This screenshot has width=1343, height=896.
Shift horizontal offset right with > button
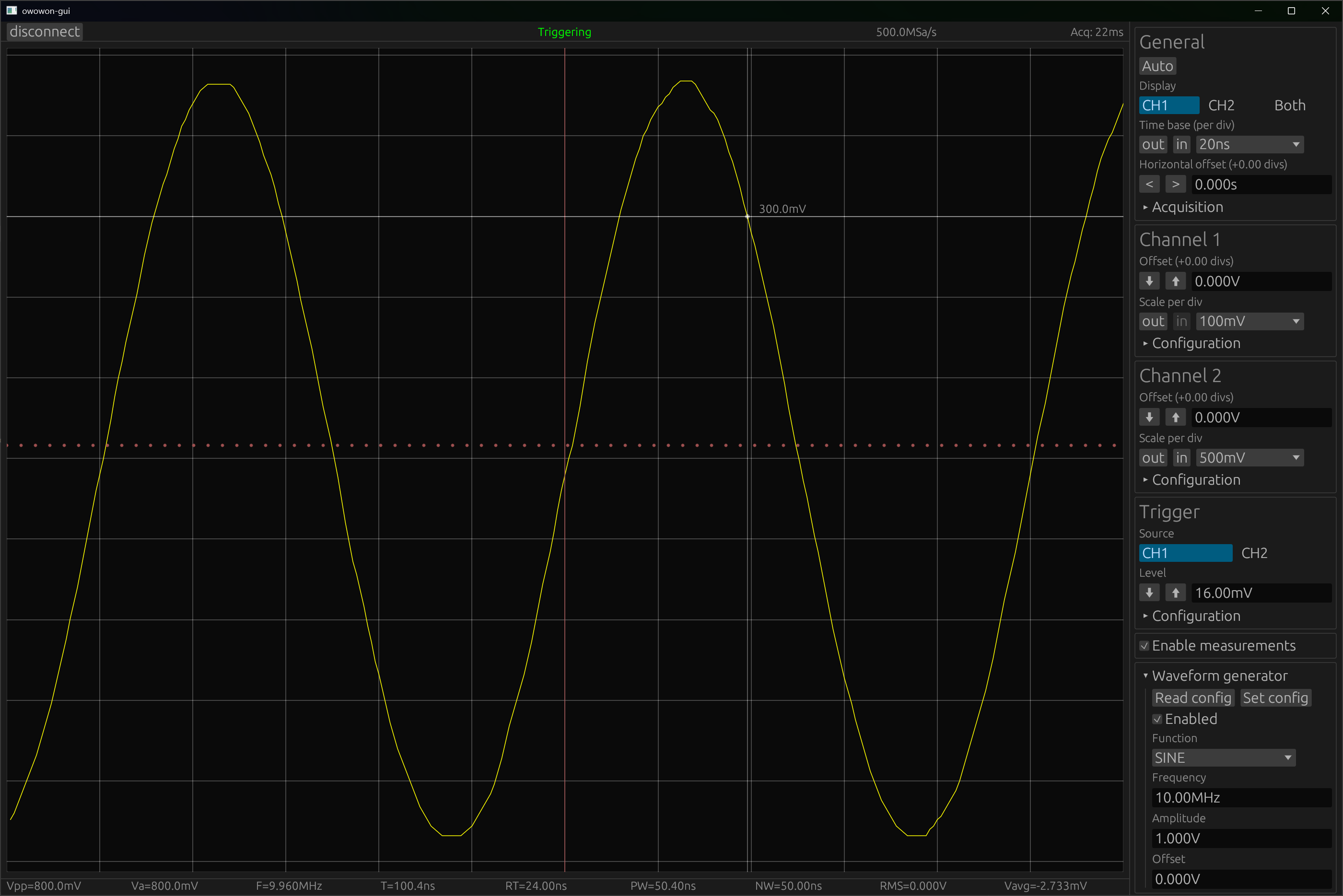(1175, 184)
